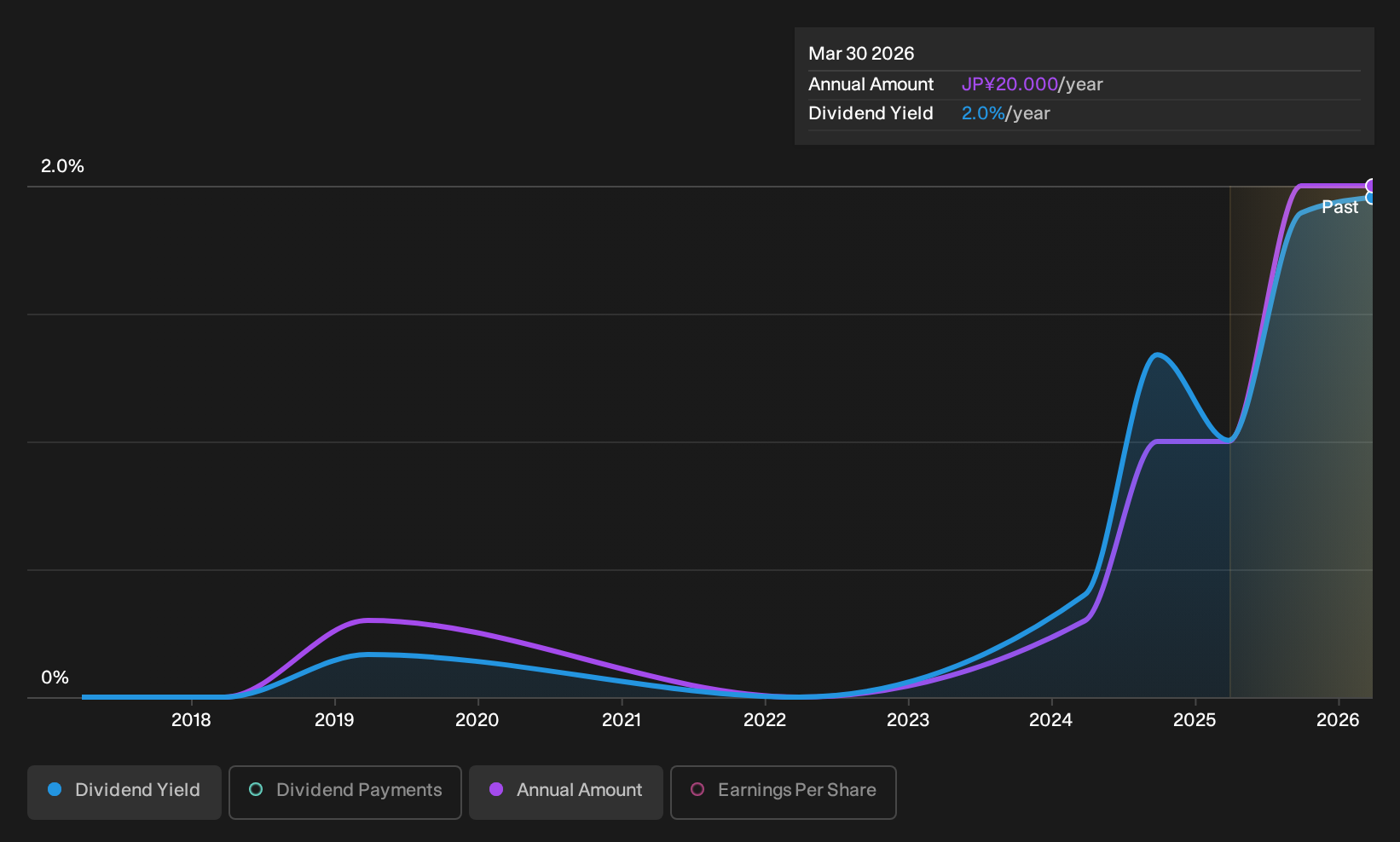
Task: Toggle the Annual Amount series
Action: point(565,792)
